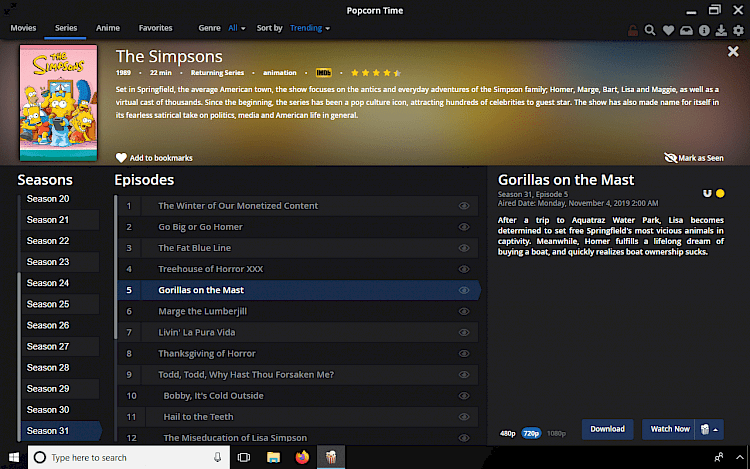Select episode 1 The Winter of Our Monetized Content
This screenshot has width=750, height=469.
298,206
